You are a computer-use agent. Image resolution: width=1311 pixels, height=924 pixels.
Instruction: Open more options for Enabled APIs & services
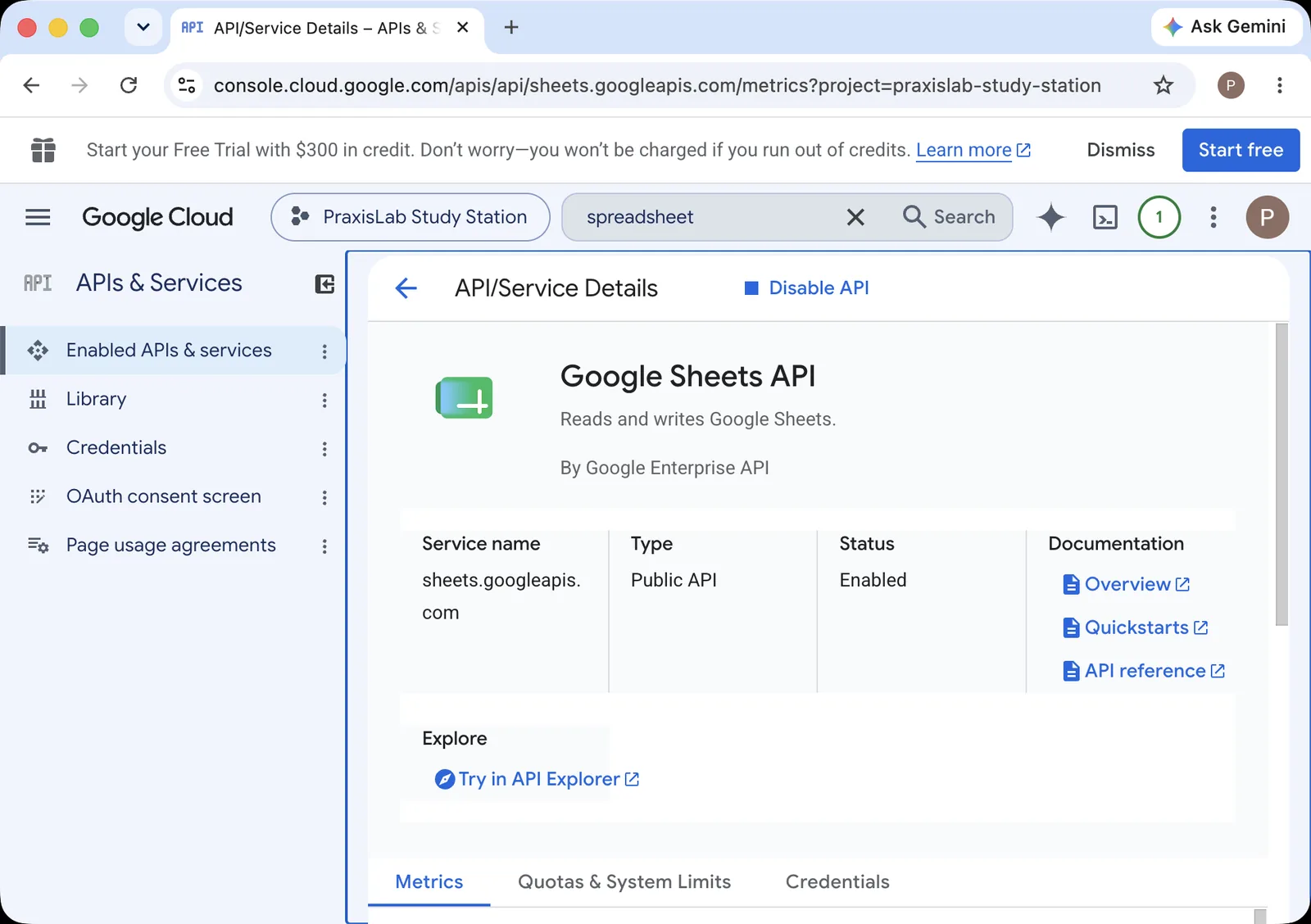pyautogui.click(x=324, y=351)
